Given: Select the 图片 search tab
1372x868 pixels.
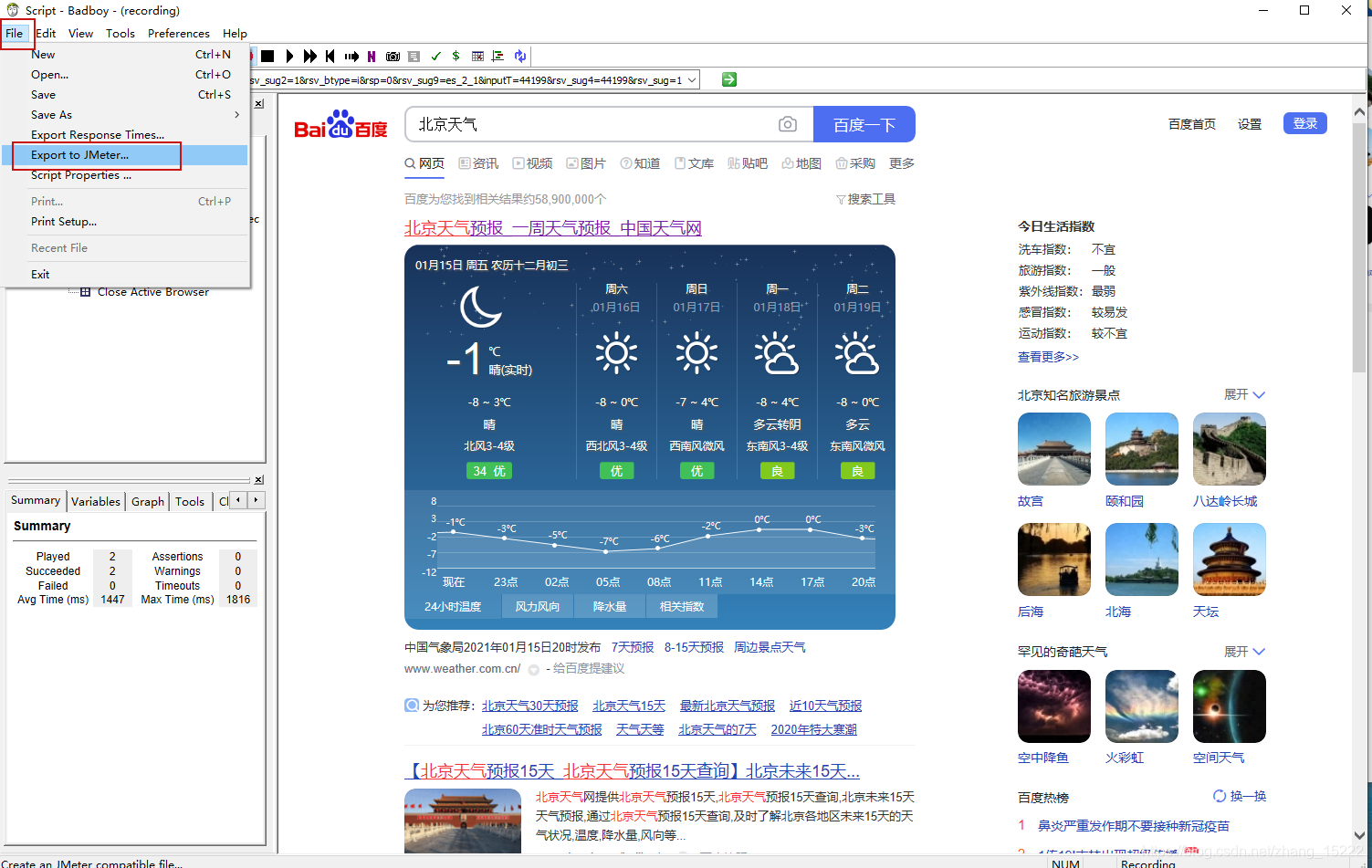Looking at the screenshot, I should (x=586, y=163).
